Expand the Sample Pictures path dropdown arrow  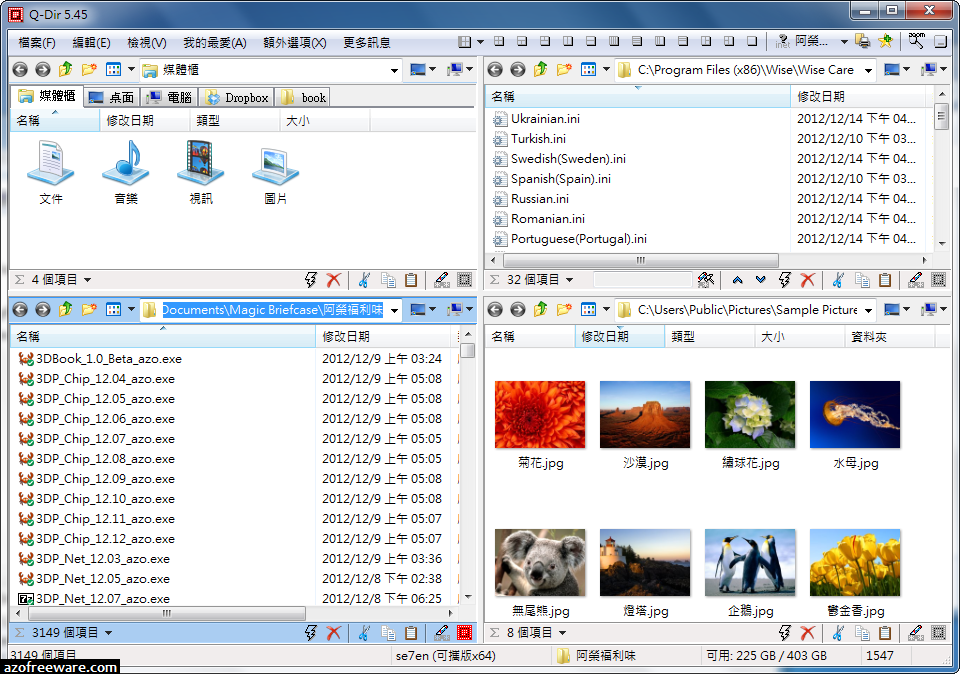[x=868, y=310]
